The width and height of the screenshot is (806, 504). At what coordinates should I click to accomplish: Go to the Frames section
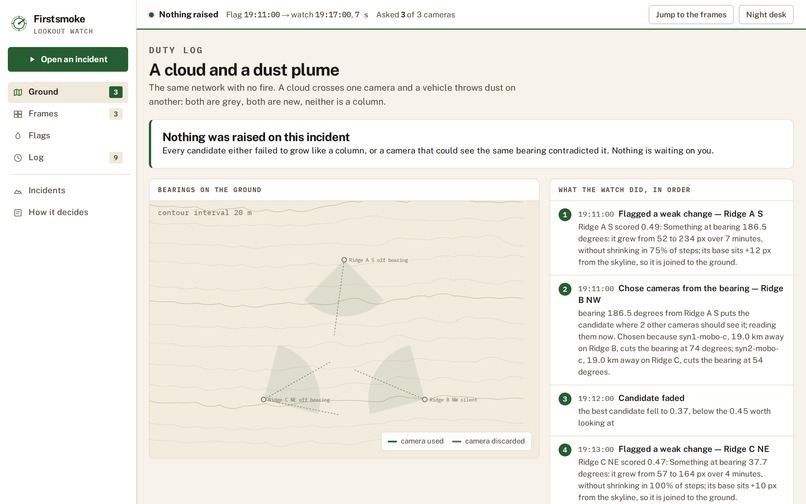coord(68,114)
